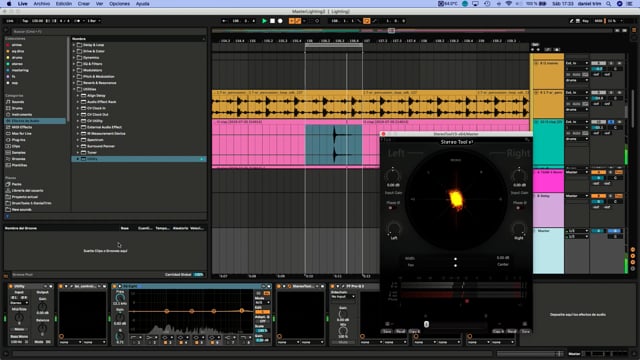Click the Align Delay device in browser
The image size is (640, 360).
click(x=93, y=96)
